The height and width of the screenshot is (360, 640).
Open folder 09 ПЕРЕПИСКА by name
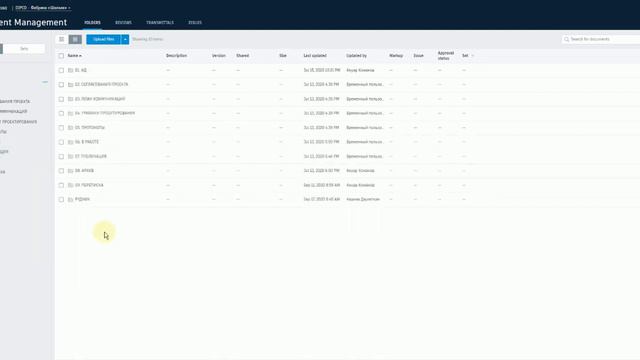(89, 185)
